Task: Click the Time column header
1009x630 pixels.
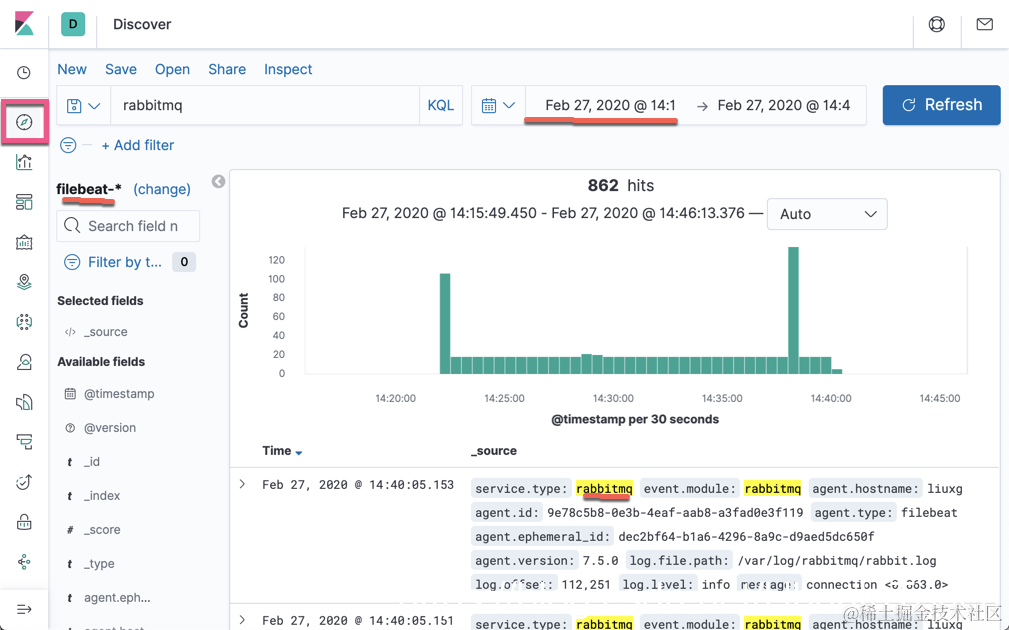Action: click(x=277, y=451)
